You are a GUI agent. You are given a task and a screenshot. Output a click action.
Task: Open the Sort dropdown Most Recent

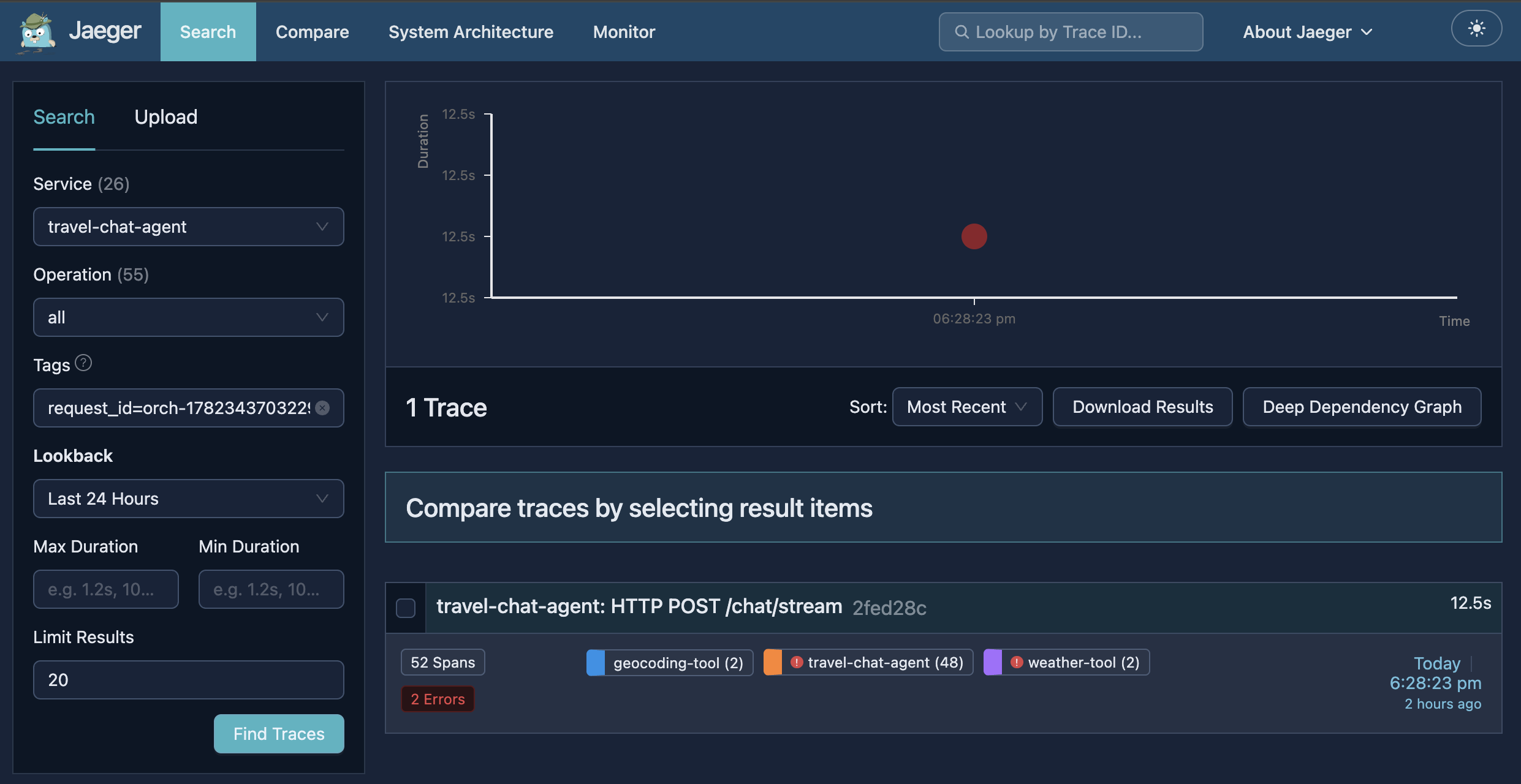tap(967, 407)
